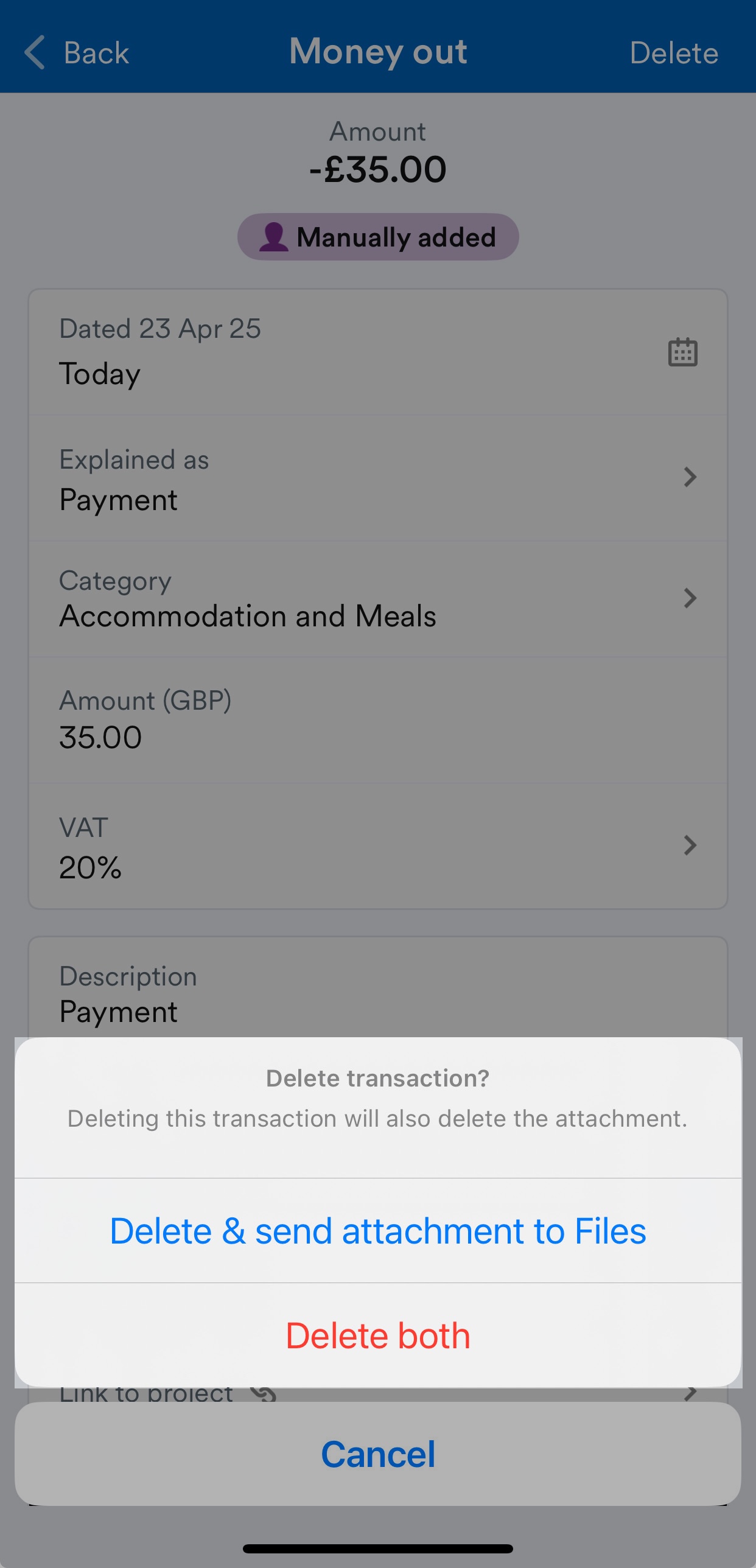Tap the -£35.00 amount heading

click(378, 169)
